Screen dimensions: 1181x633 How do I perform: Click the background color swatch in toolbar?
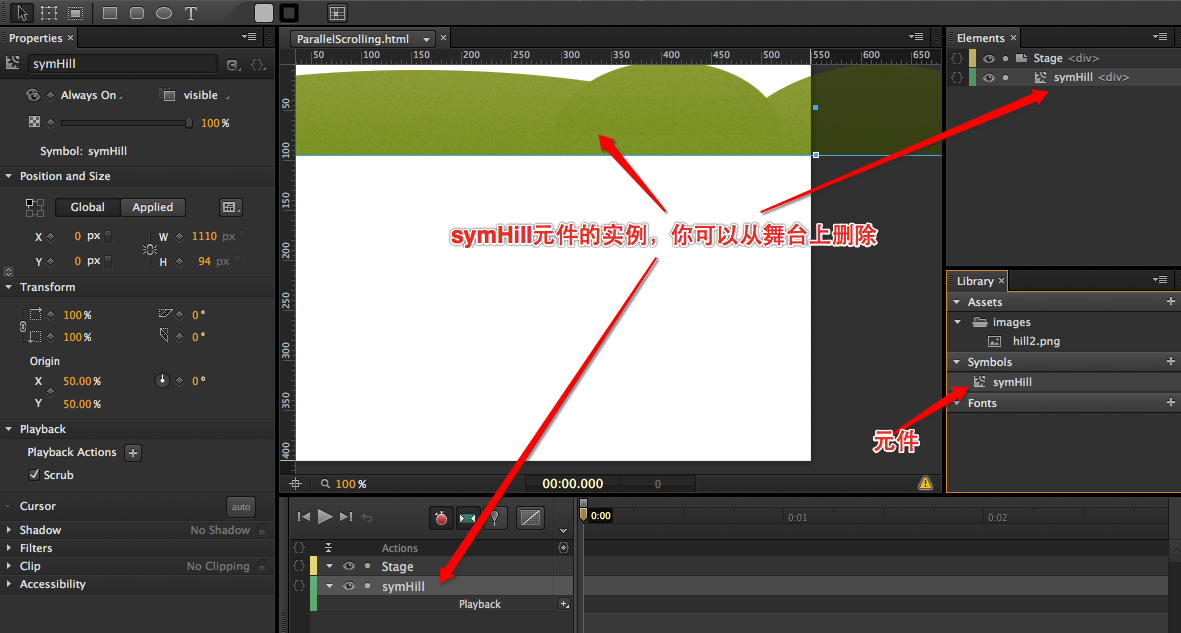pyautogui.click(x=264, y=13)
